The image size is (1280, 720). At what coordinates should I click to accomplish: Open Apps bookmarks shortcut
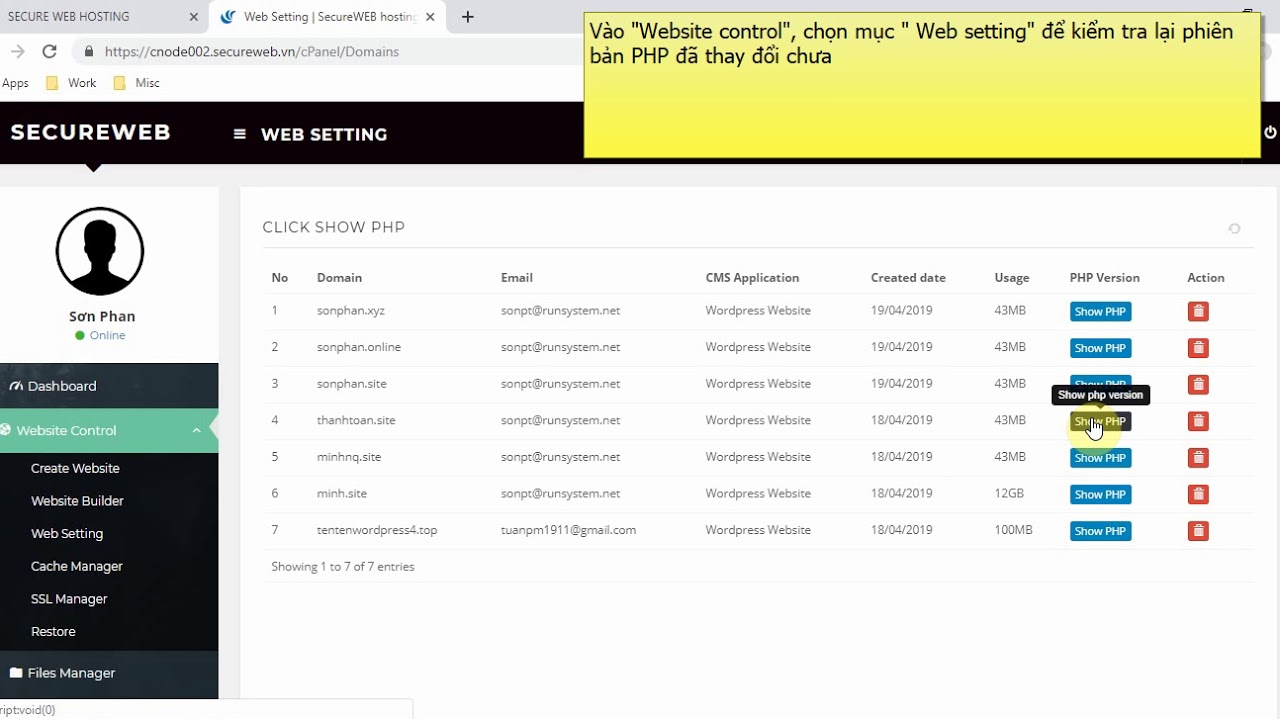[15, 83]
